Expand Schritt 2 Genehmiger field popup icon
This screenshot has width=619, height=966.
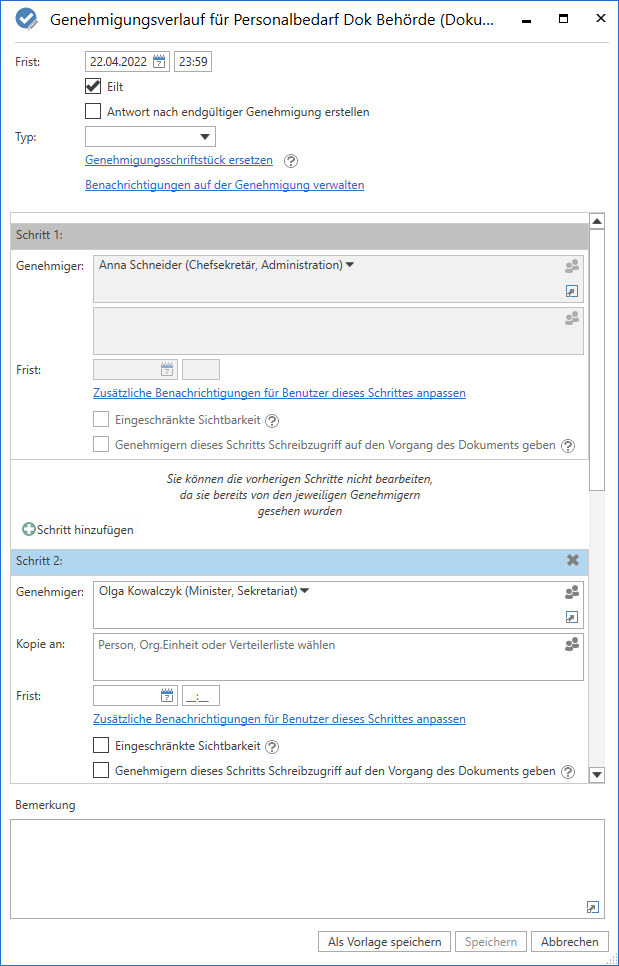572,618
